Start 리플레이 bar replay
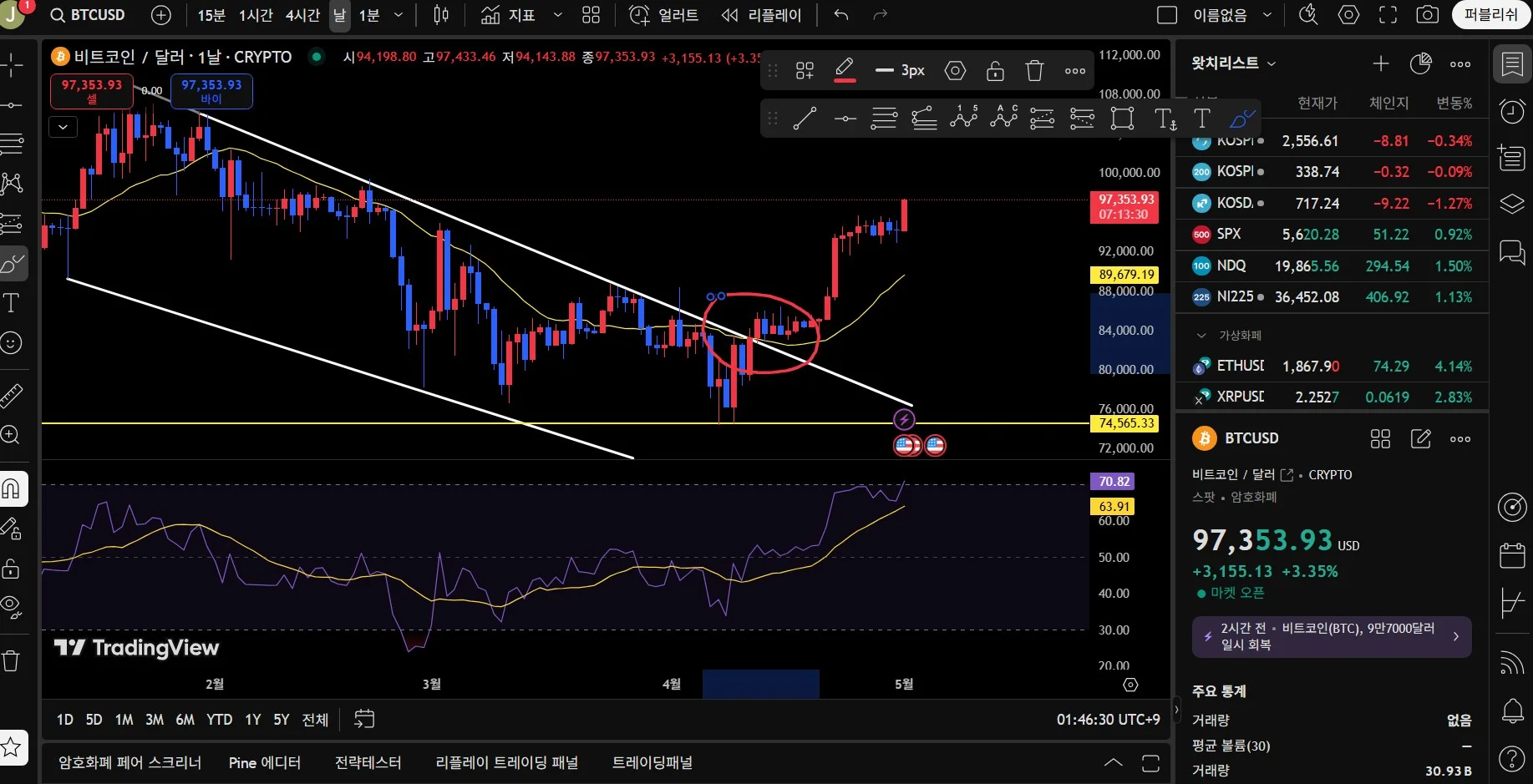The image size is (1533, 784). point(761,15)
